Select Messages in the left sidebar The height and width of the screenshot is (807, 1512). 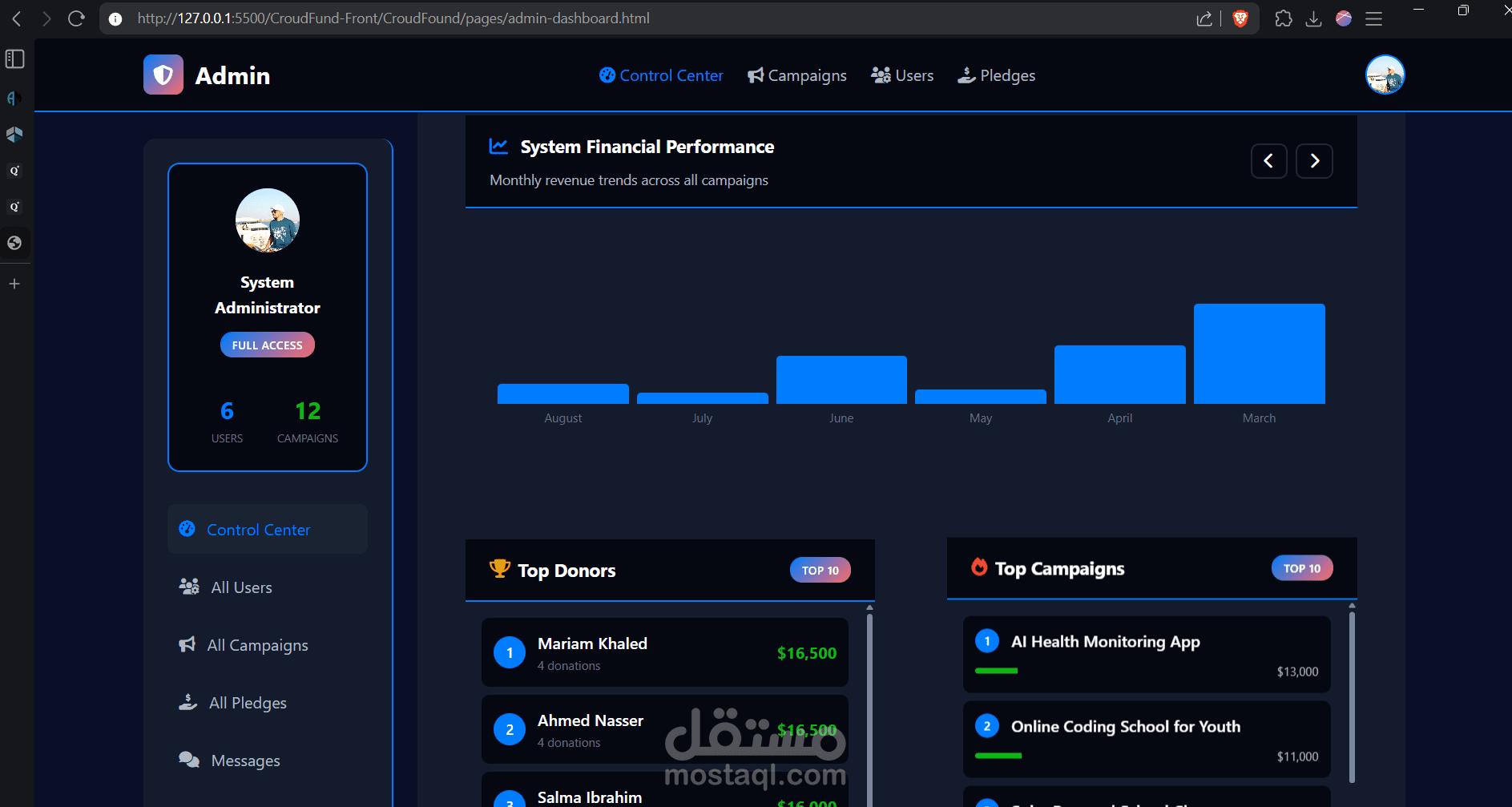(x=268, y=760)
